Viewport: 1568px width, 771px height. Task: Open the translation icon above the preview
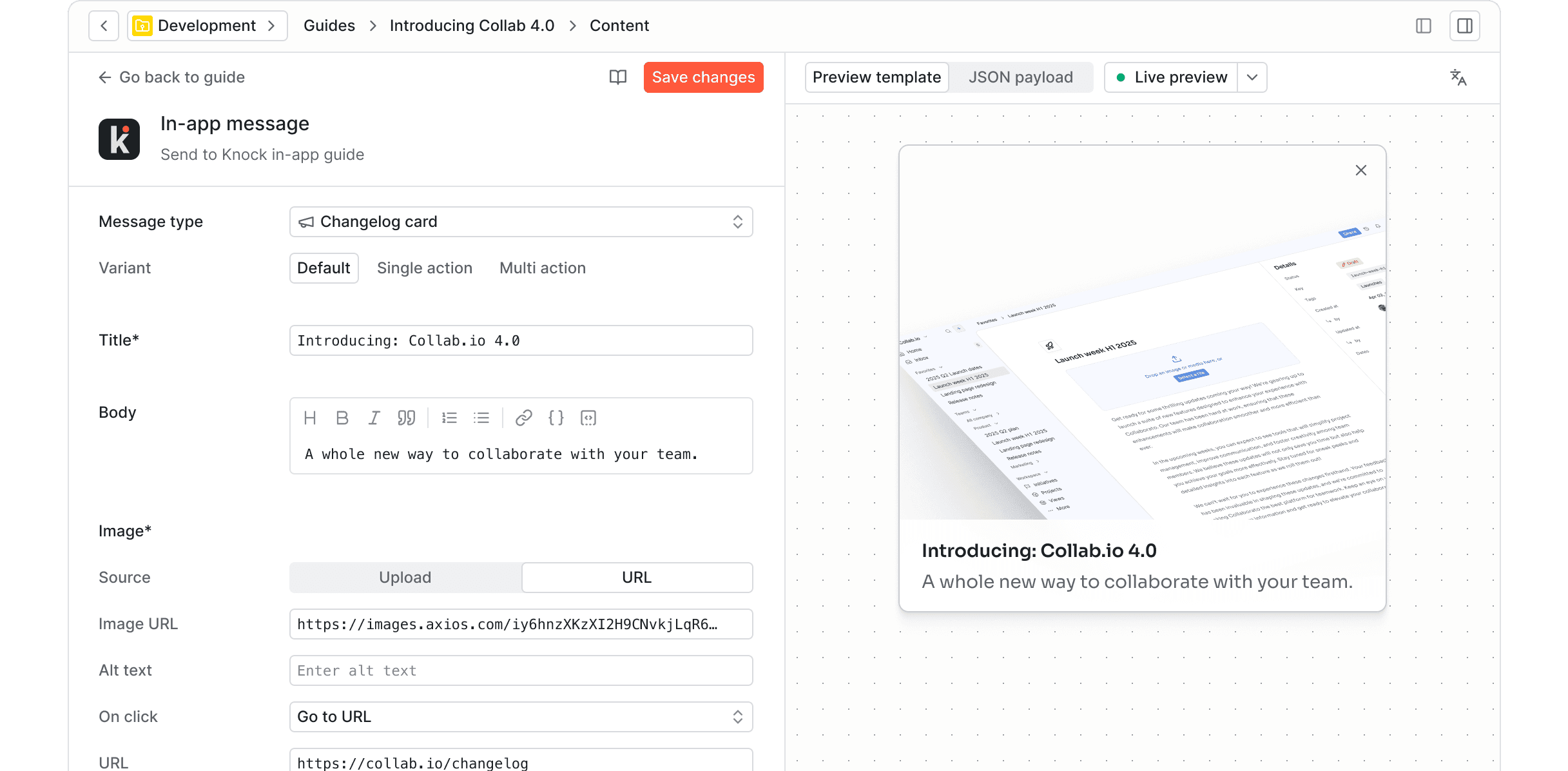pos(1458,77)
